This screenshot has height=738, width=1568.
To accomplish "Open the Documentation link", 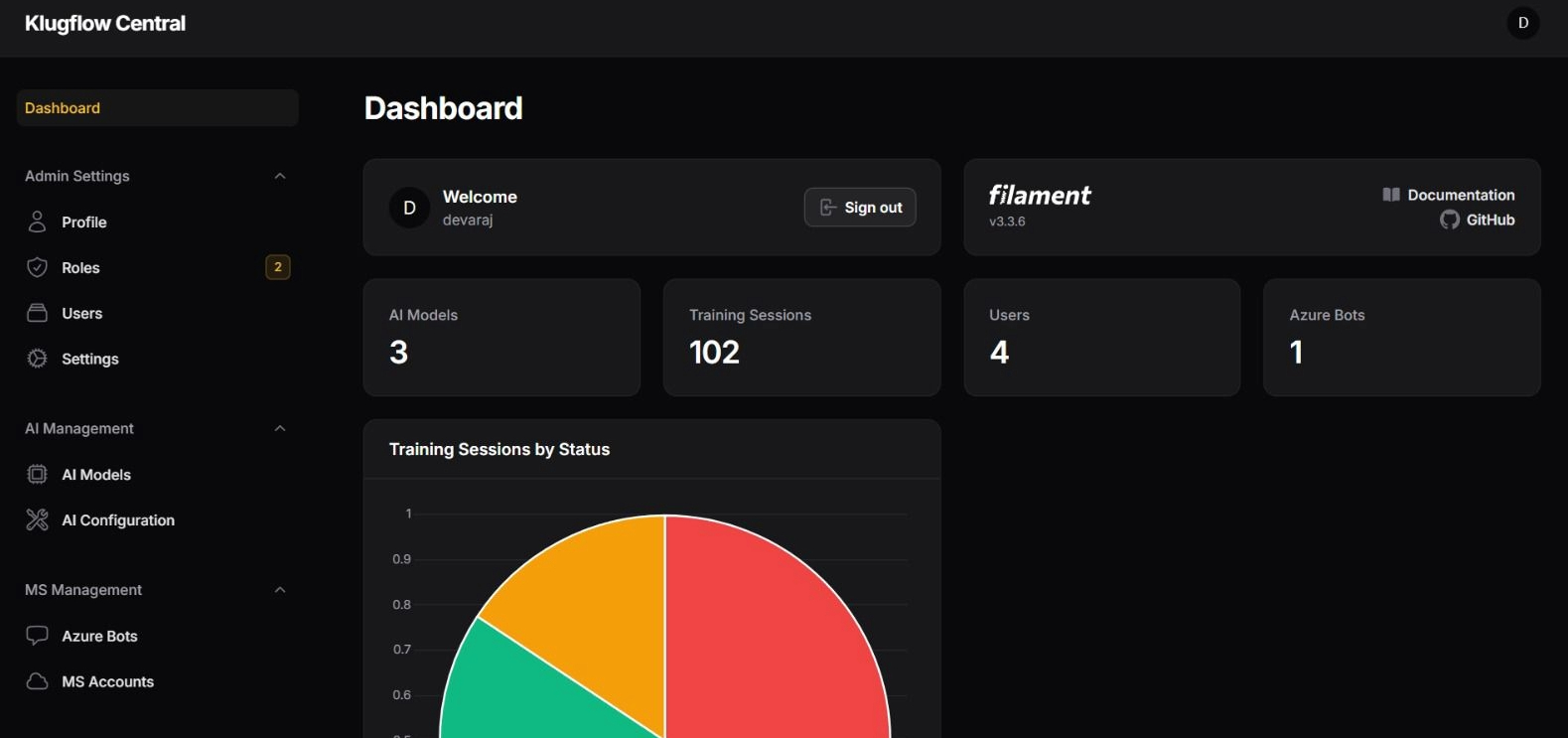I will [x=1449, y=195].
